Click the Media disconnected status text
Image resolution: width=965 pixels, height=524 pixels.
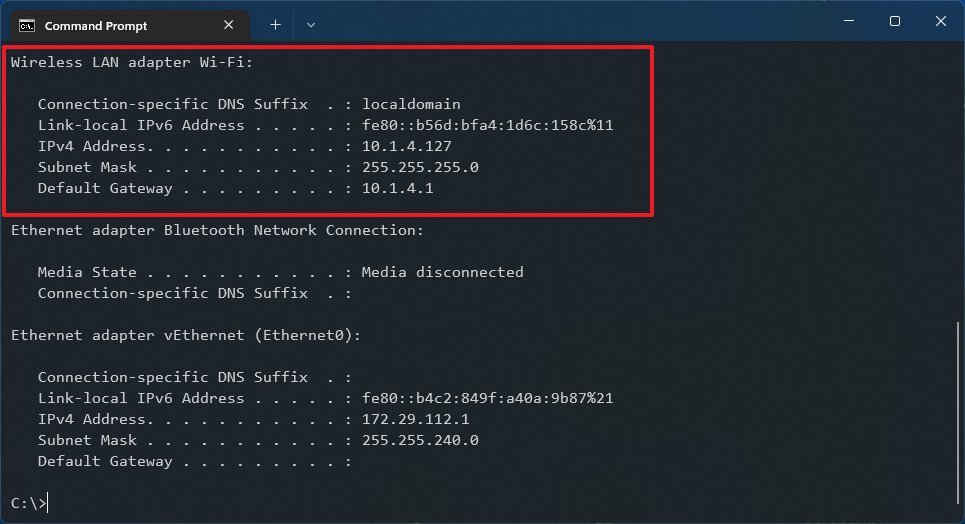point(442,272)
